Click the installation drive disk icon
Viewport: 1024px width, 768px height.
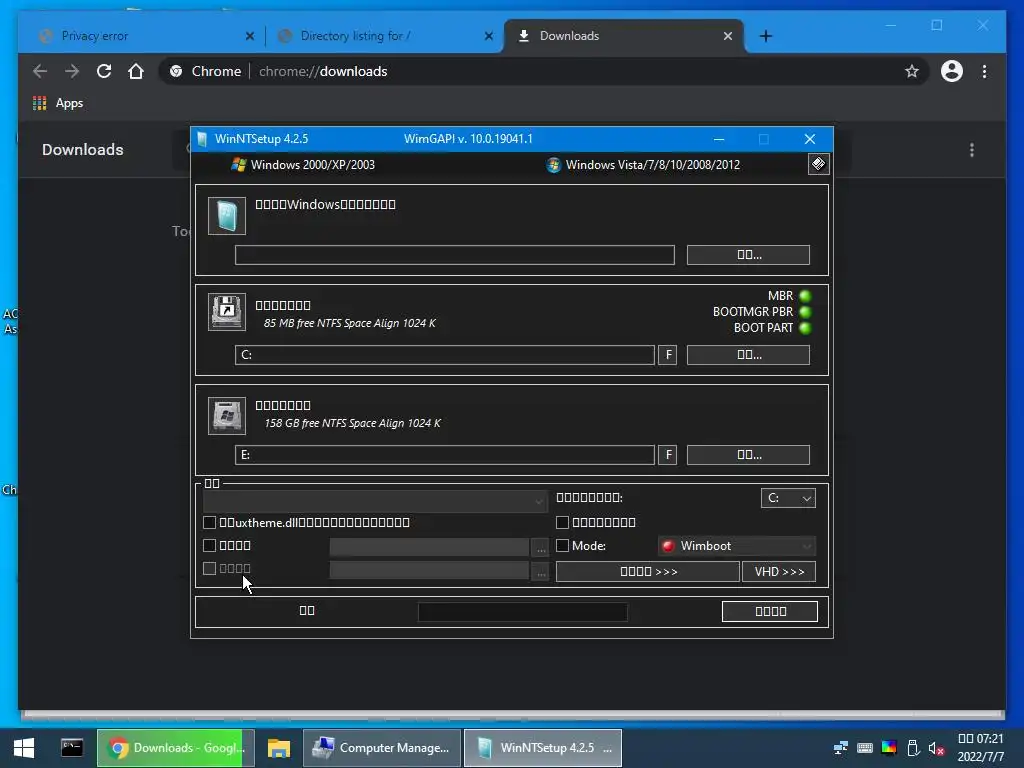pos(227,416)
